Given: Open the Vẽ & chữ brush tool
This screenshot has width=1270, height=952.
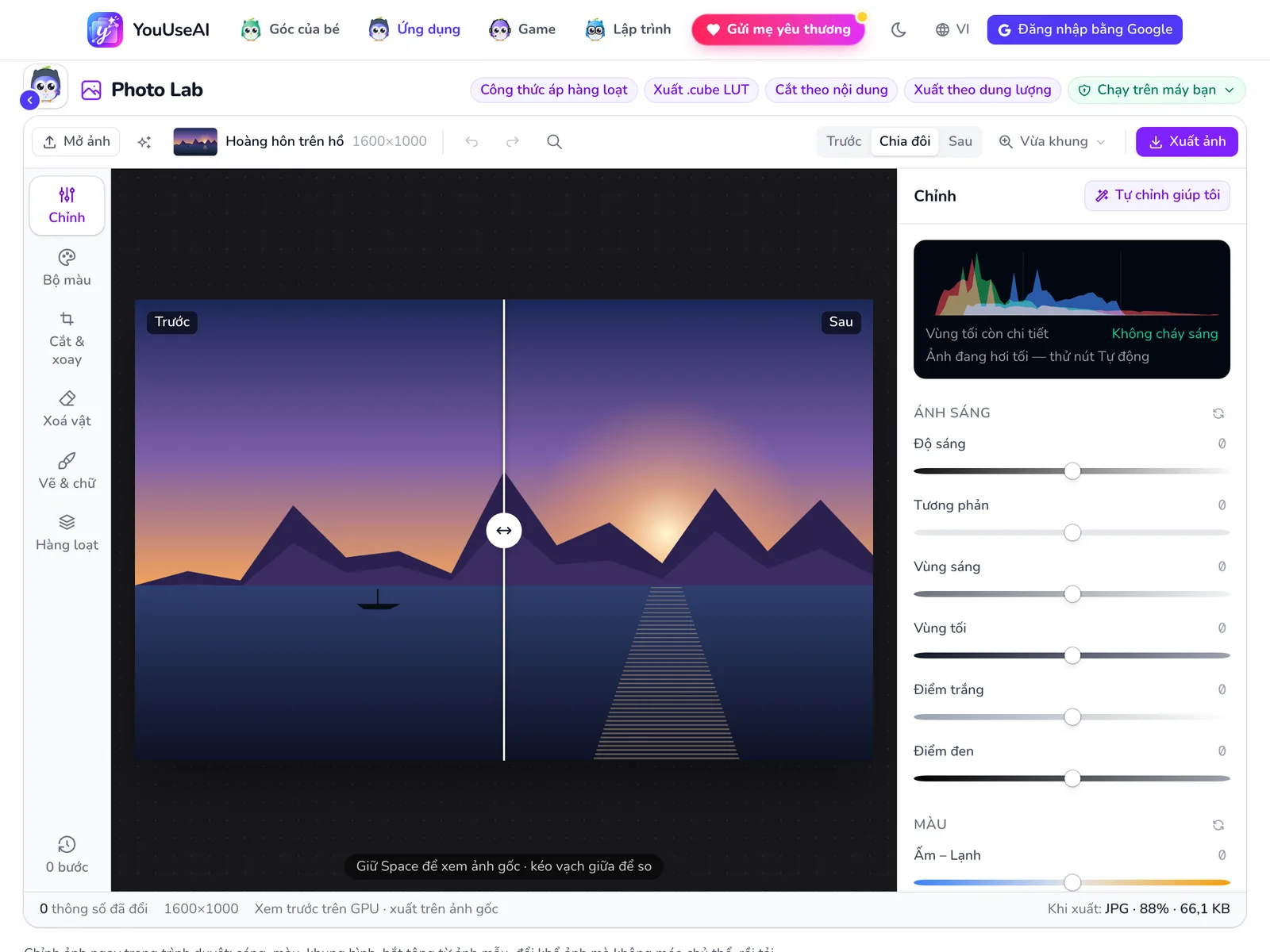Looking at the screenshot, I should coord(67,471).
